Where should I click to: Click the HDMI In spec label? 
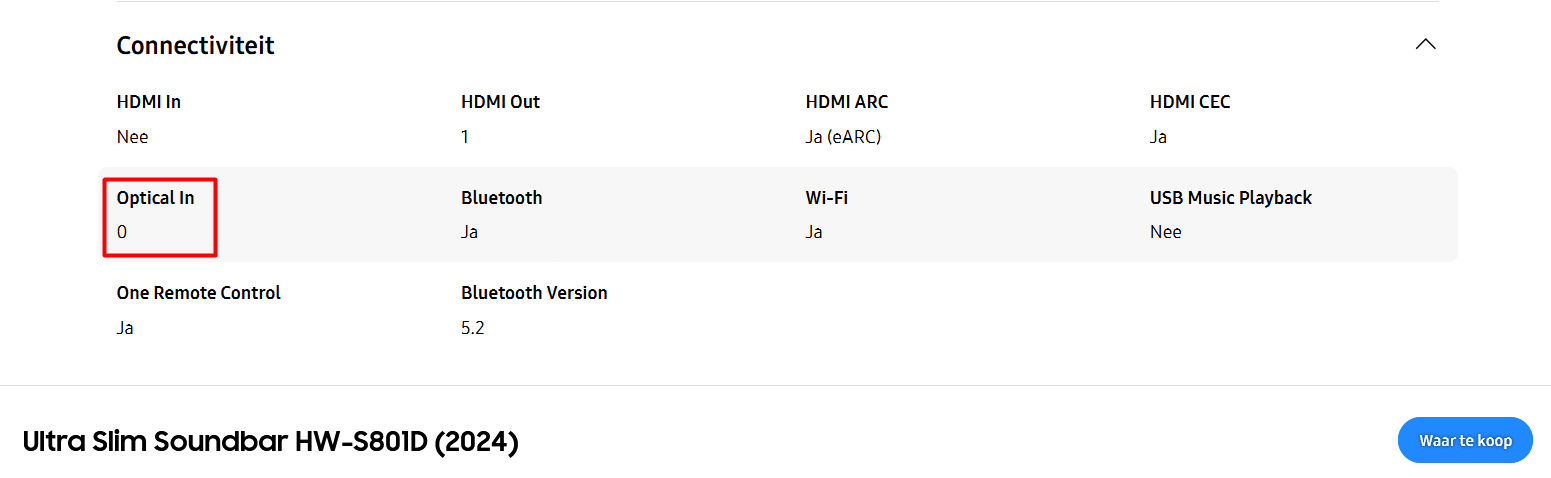point(149,102)
